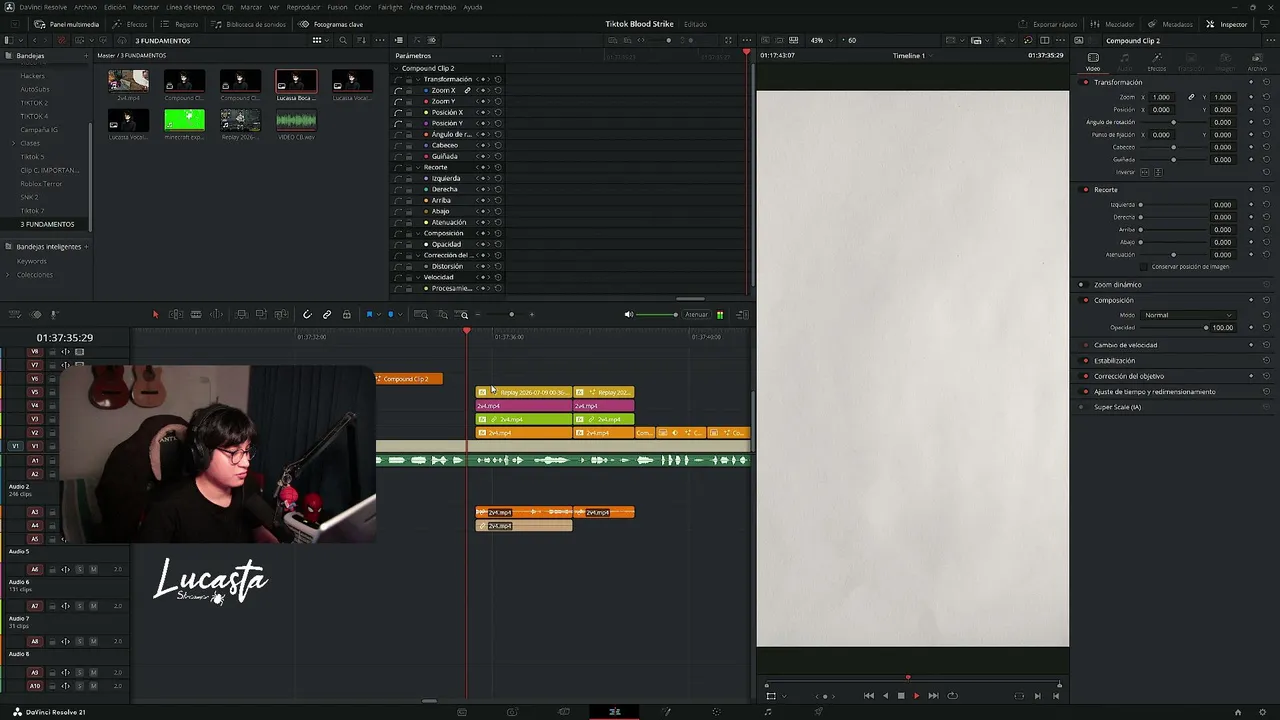
Task: Open the Timeline 1 selector dropdown
Action: [x=911, y=56]
